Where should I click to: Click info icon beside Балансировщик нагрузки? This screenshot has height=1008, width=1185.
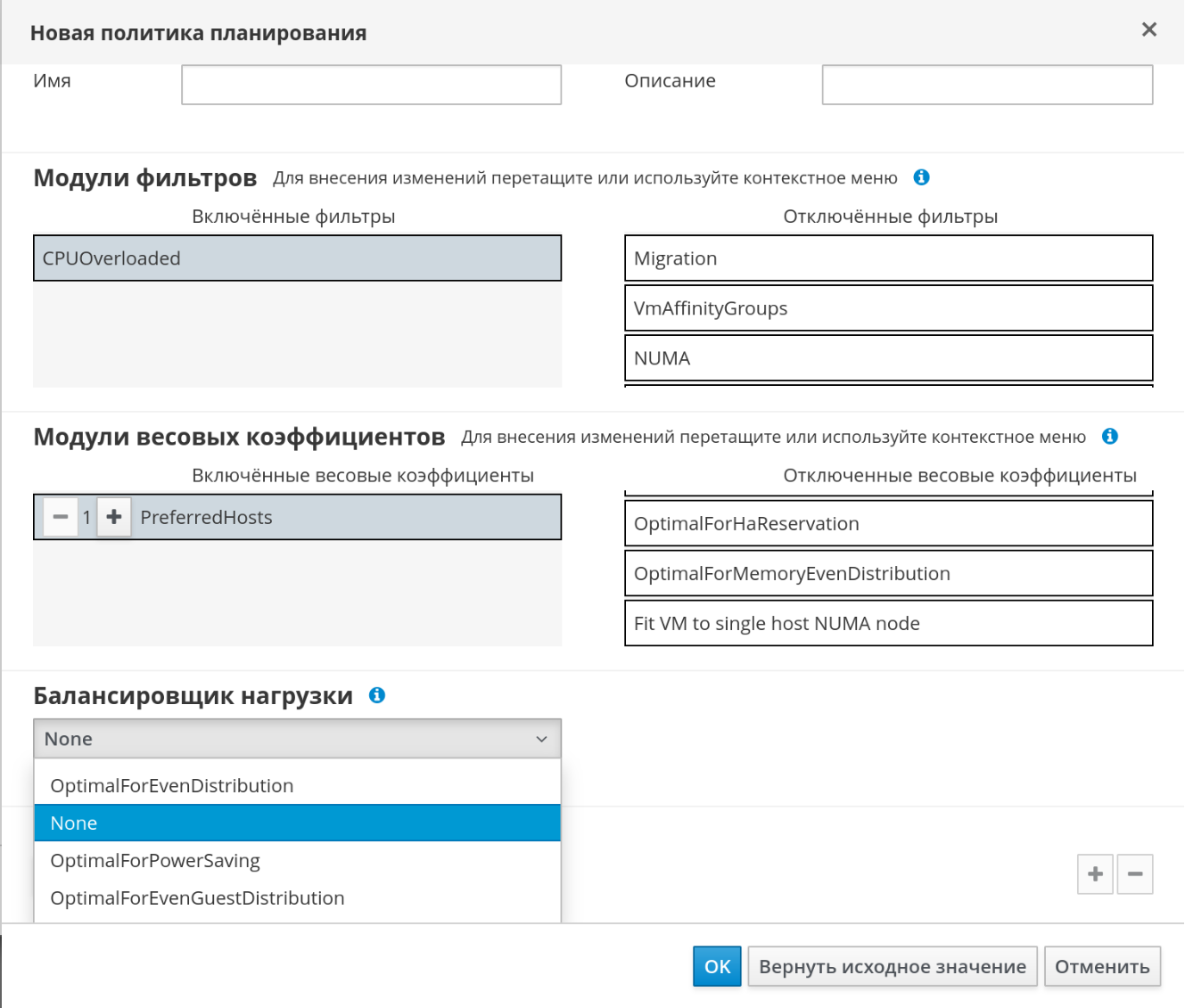pyautogui.click(x=377, y=695)
